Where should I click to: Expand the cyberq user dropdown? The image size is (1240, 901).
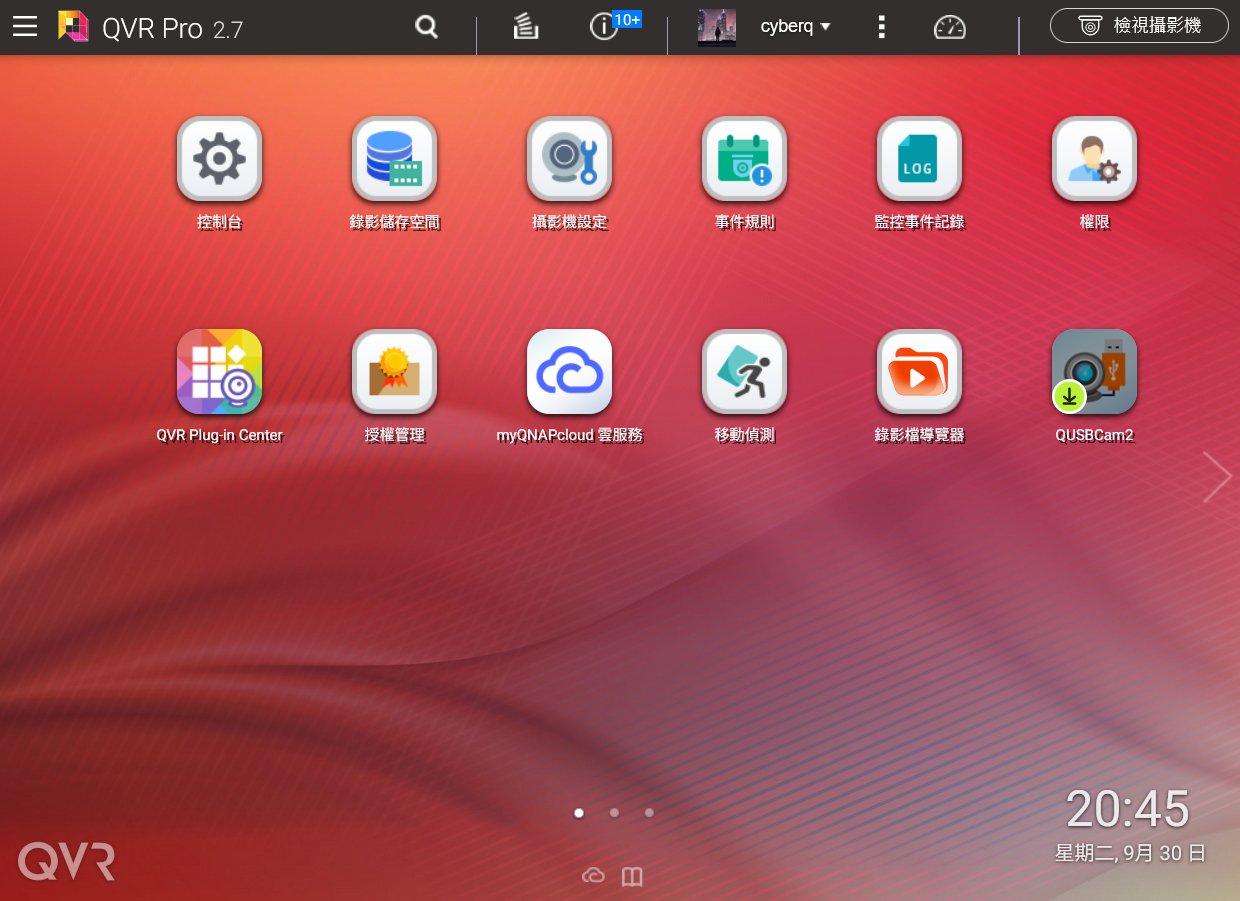795,27
